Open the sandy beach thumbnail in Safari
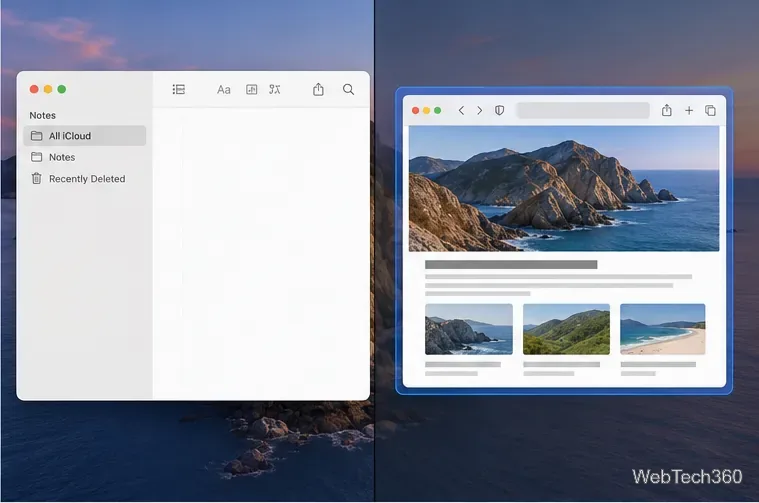Image resolution: width=759 pixels, height=503 pixels. point(663,329)
